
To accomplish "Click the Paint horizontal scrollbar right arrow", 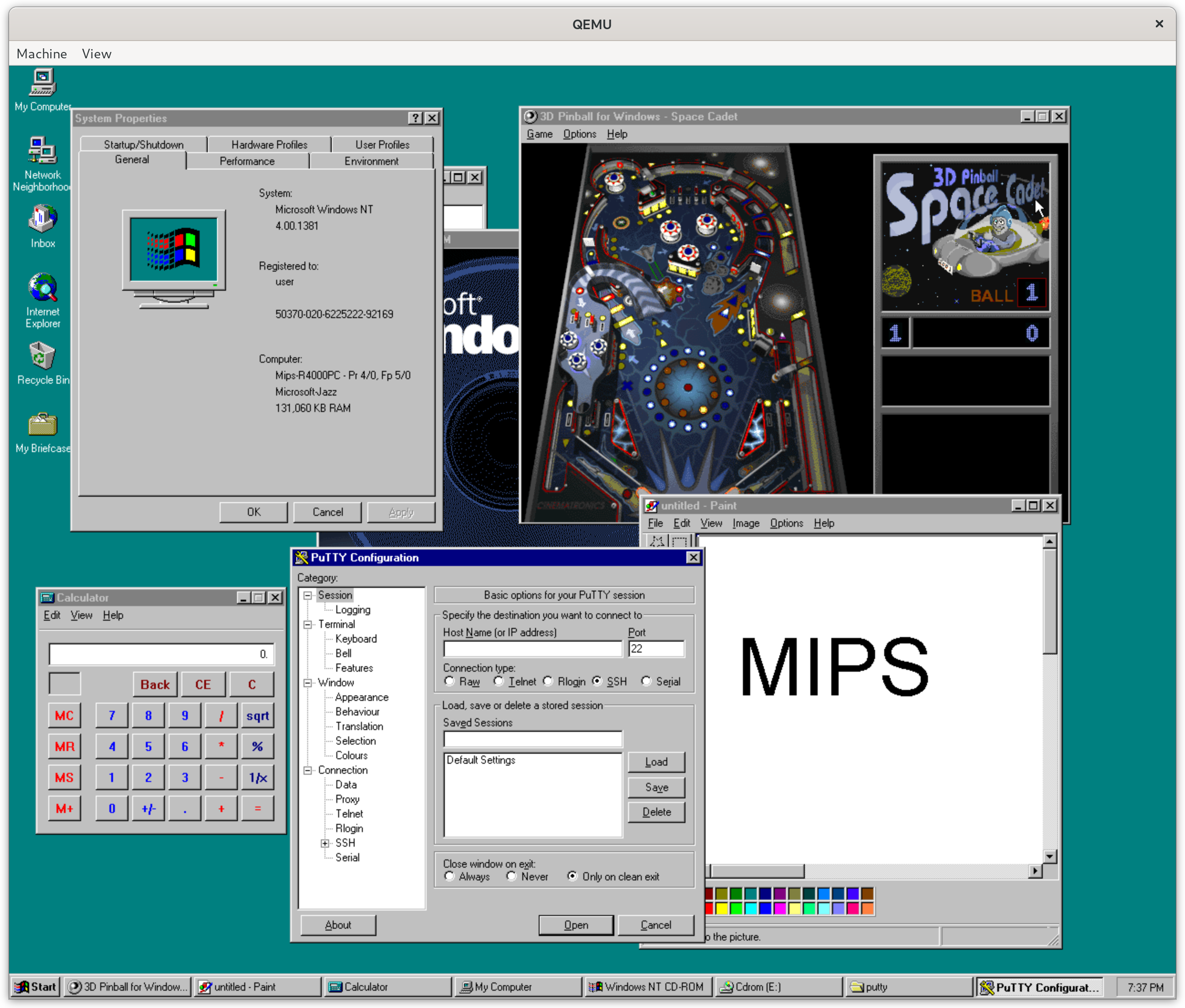I will pos(1036,871).
